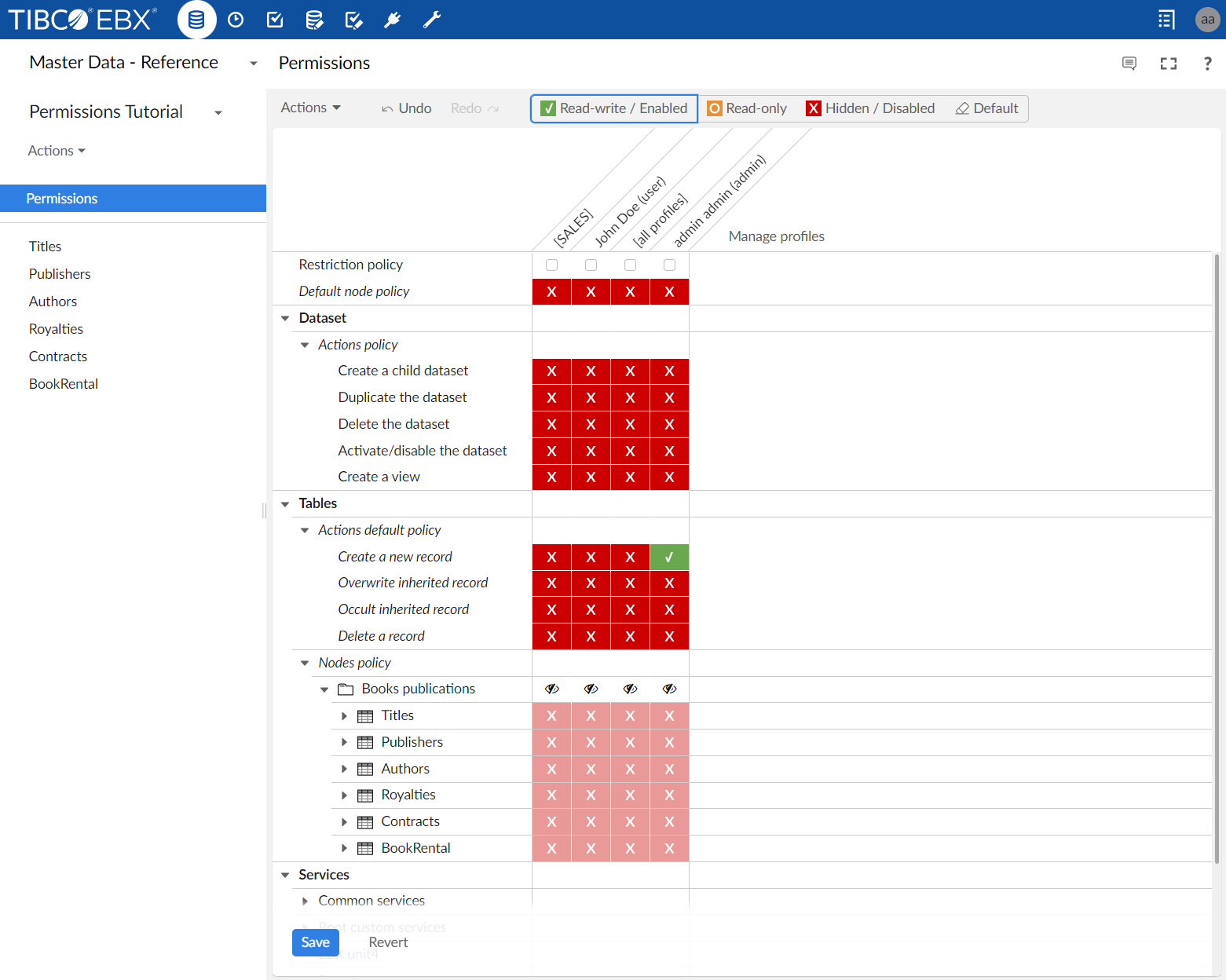Open the clock history icon in header
The width and height of the screenshot is (1226, 980).
[236, 20]
